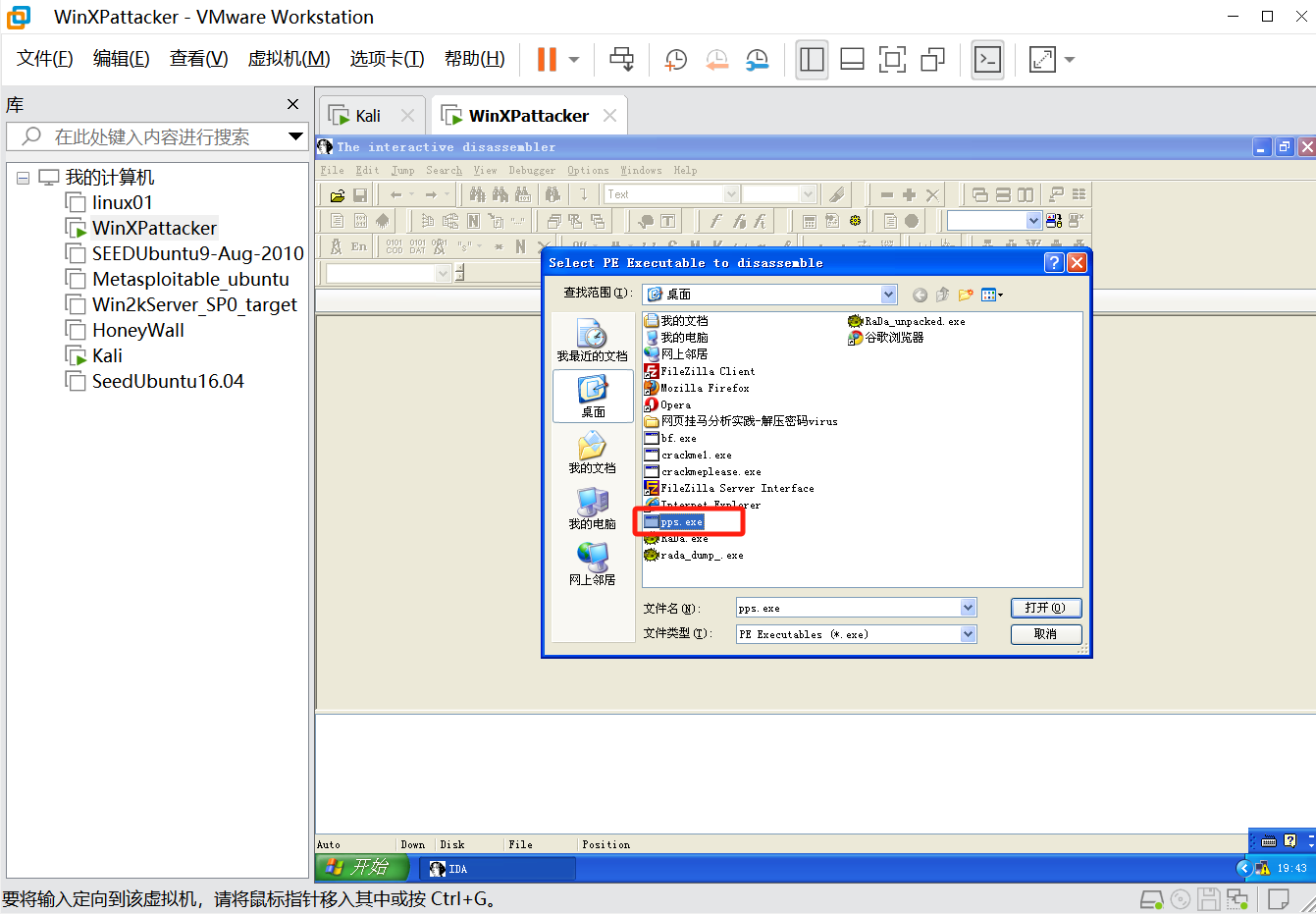The width and height of the screenshot is (1316, 914).
Task: Open the 文件名 dropdown arrow
Action: coord(969,608)
